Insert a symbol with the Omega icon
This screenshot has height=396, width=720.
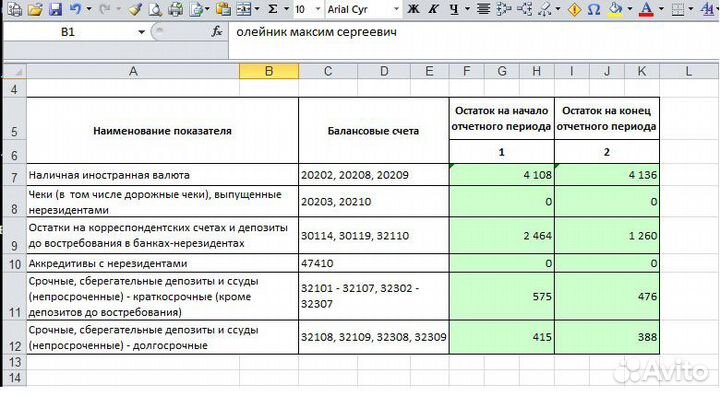coord(594,9)
